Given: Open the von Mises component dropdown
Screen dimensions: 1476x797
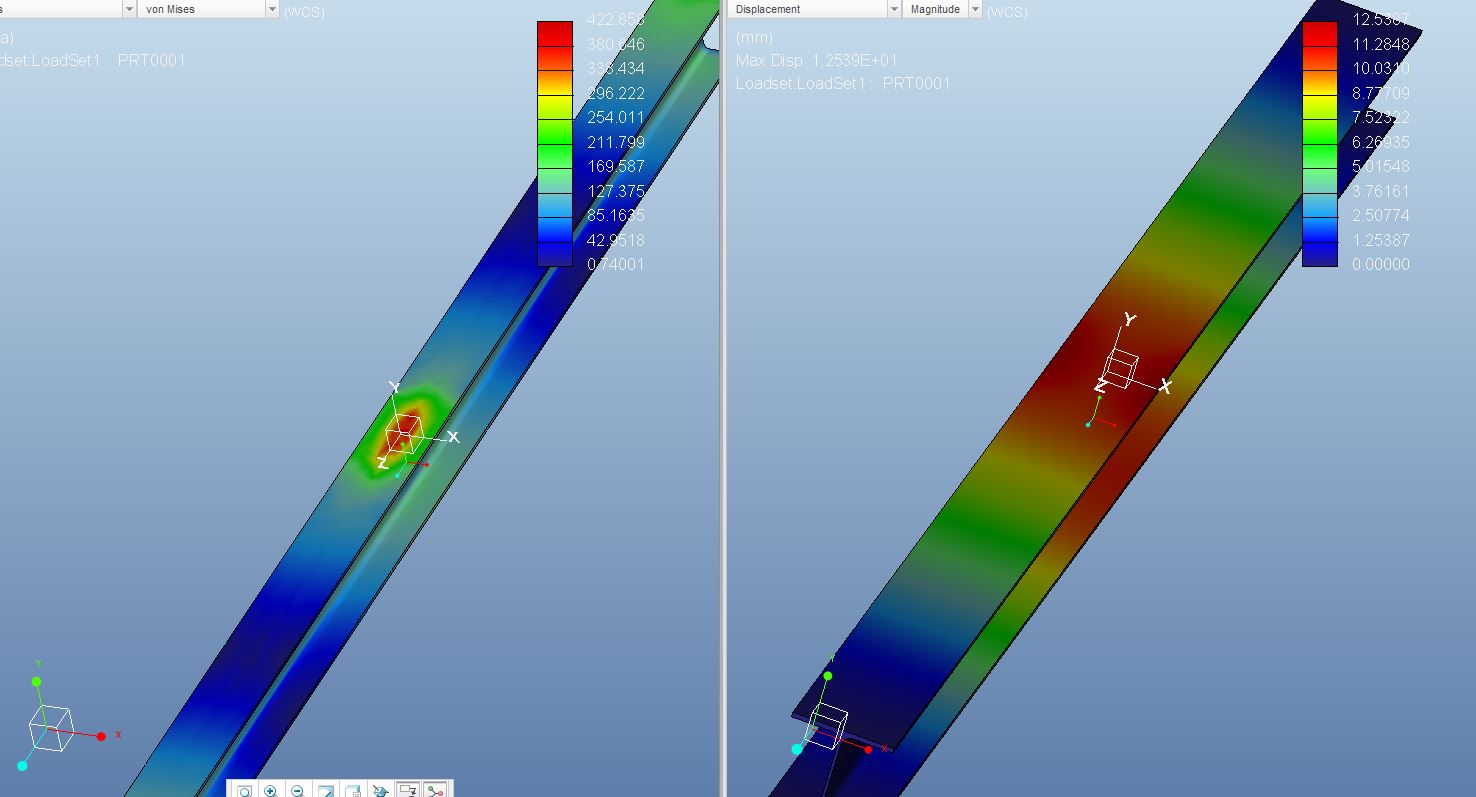Looking at the screenshot, I should coord(272,9).
